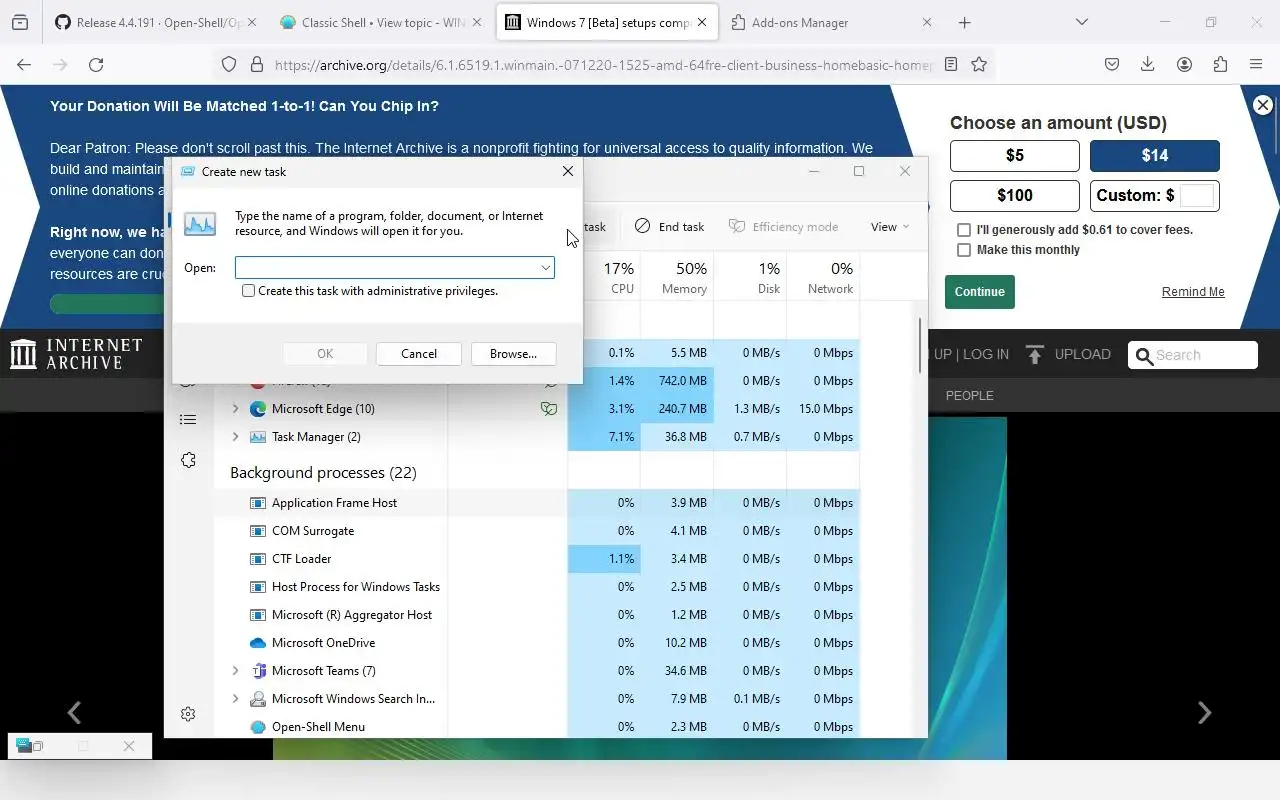1280x800 pixels.
Task: Open the Firefox downloads panel icon
Action: click(x=1148, y=64)
